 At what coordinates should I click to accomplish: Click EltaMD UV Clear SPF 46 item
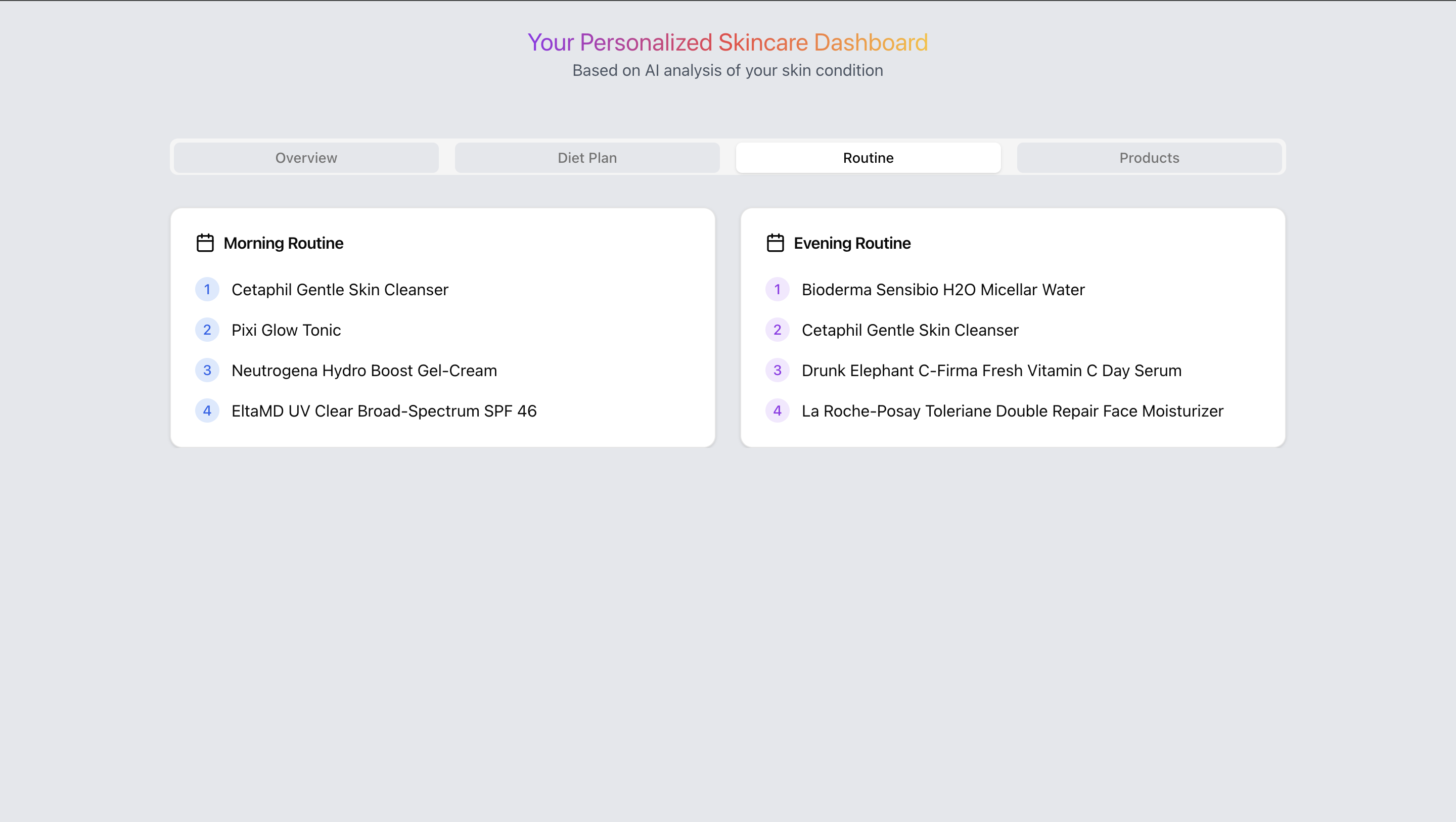pyautogui.click(x=384, y=411)
